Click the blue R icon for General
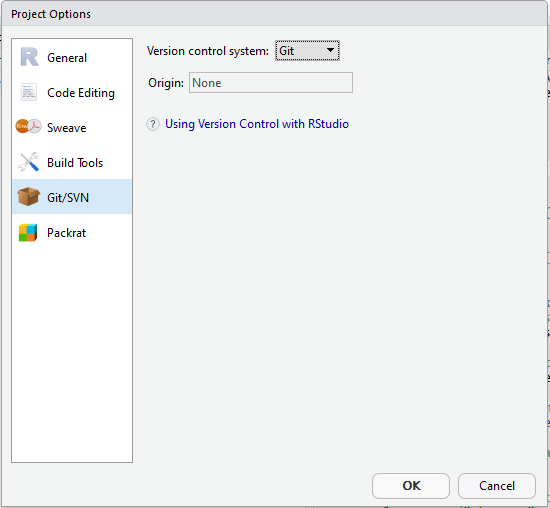 pos(29,57)
